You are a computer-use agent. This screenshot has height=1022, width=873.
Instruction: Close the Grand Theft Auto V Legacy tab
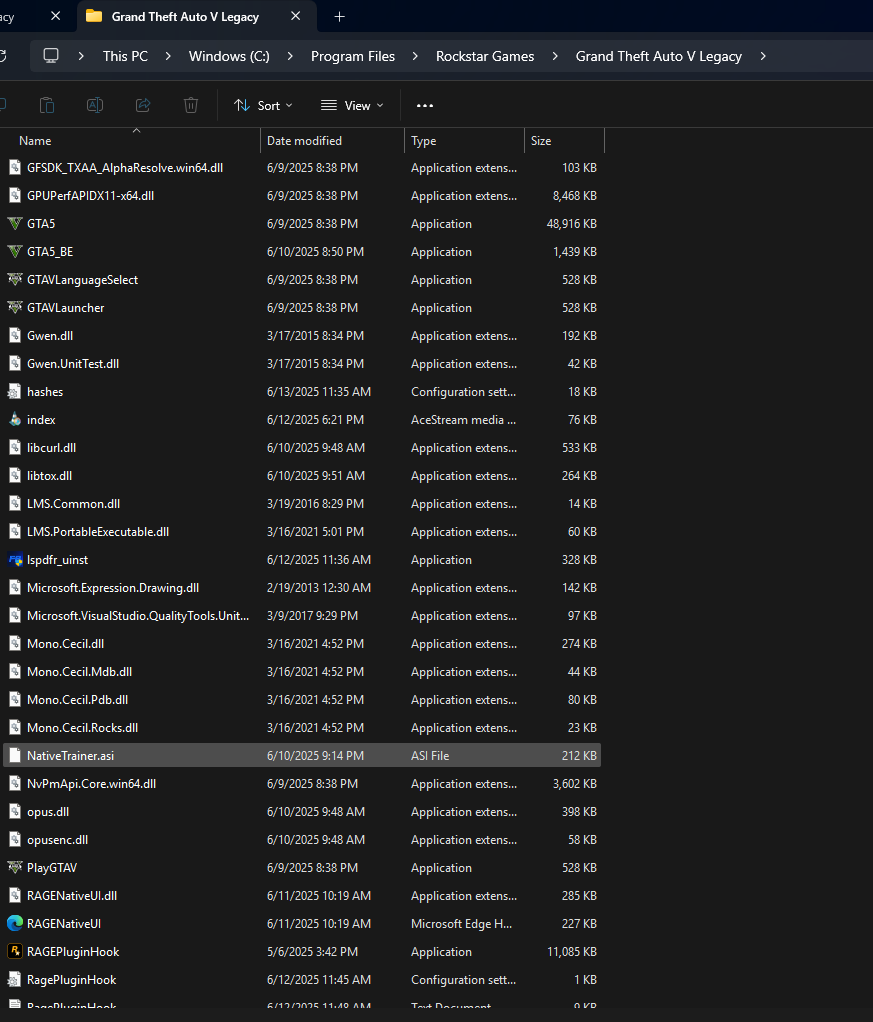(x=295, y=16)
